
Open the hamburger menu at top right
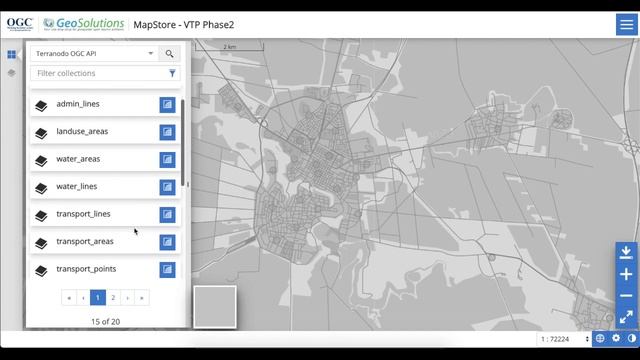[x=627, y=24]
